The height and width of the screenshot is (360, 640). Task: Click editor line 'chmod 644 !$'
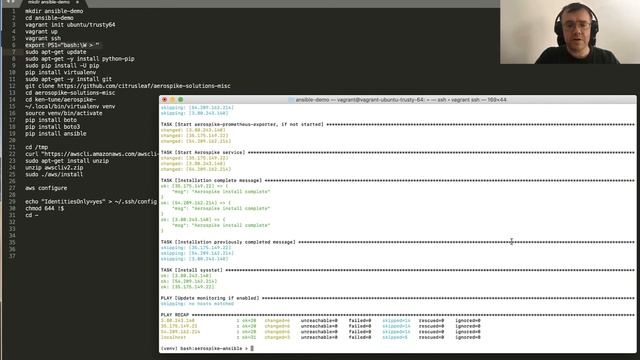pos(44,209)
